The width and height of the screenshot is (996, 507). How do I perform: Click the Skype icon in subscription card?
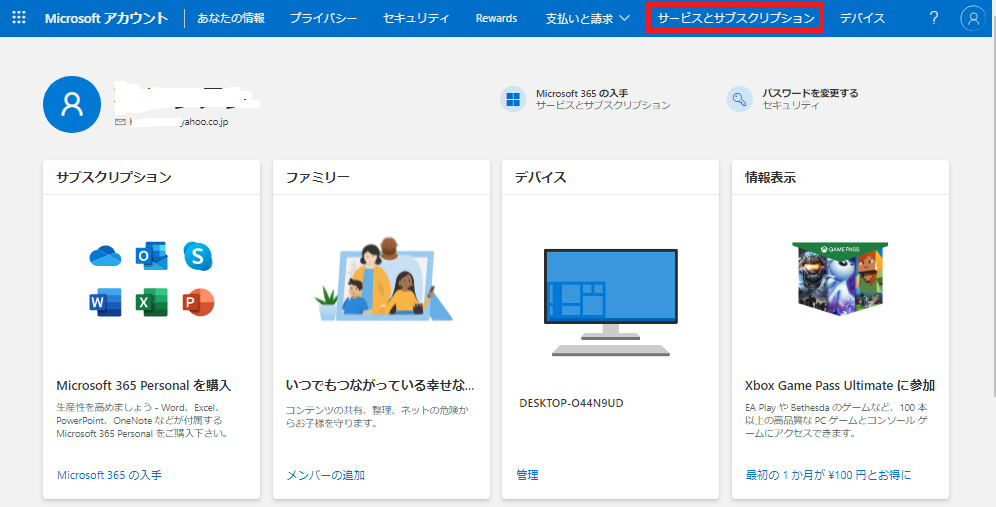[198, 256]
